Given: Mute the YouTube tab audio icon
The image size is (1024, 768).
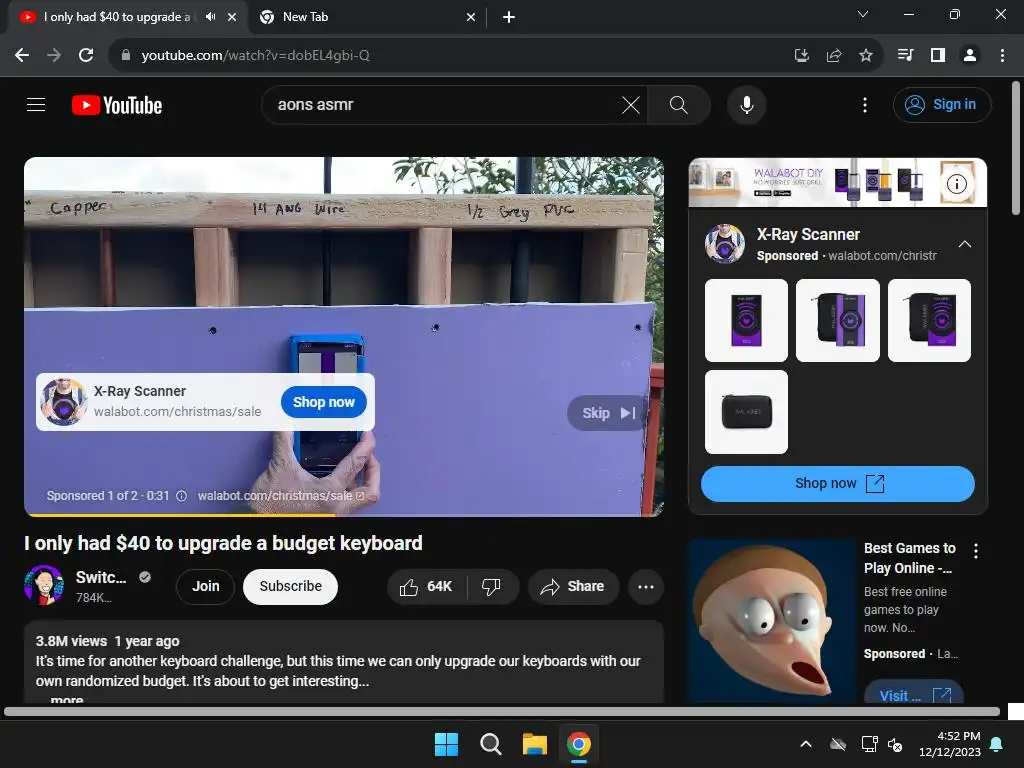Looking at the screenshot, I should [210, 17].
